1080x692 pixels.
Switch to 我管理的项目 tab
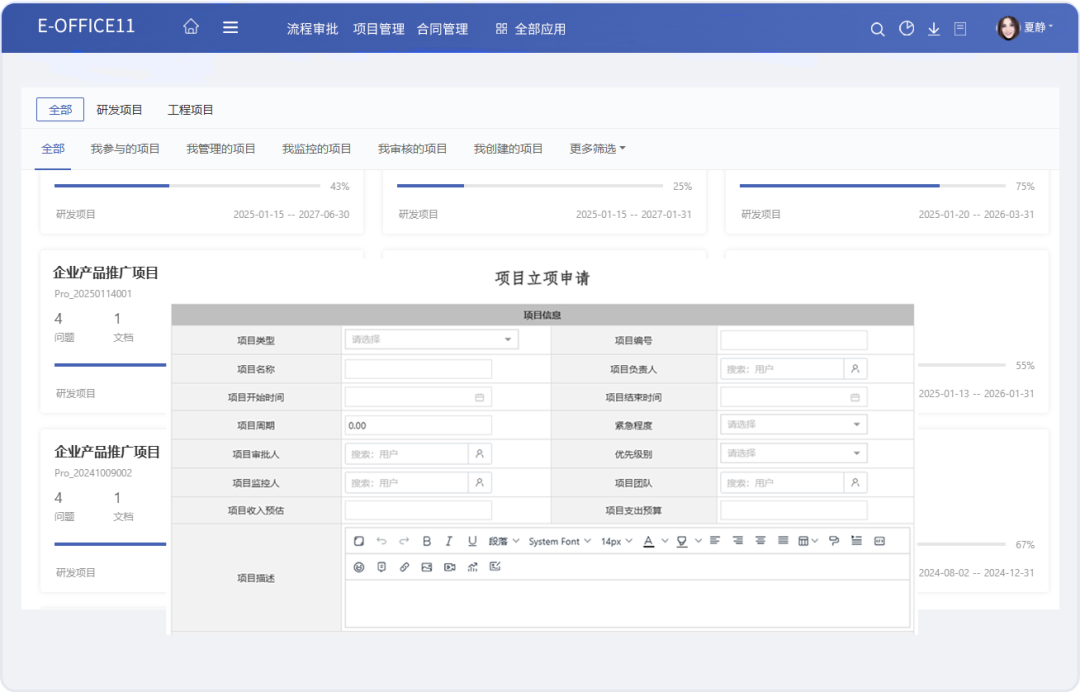[221, 149]
